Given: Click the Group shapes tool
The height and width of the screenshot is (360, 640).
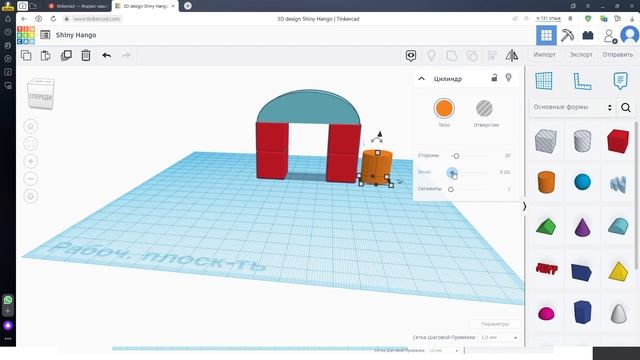Looking at the screenshot, I should coord(451,56).
